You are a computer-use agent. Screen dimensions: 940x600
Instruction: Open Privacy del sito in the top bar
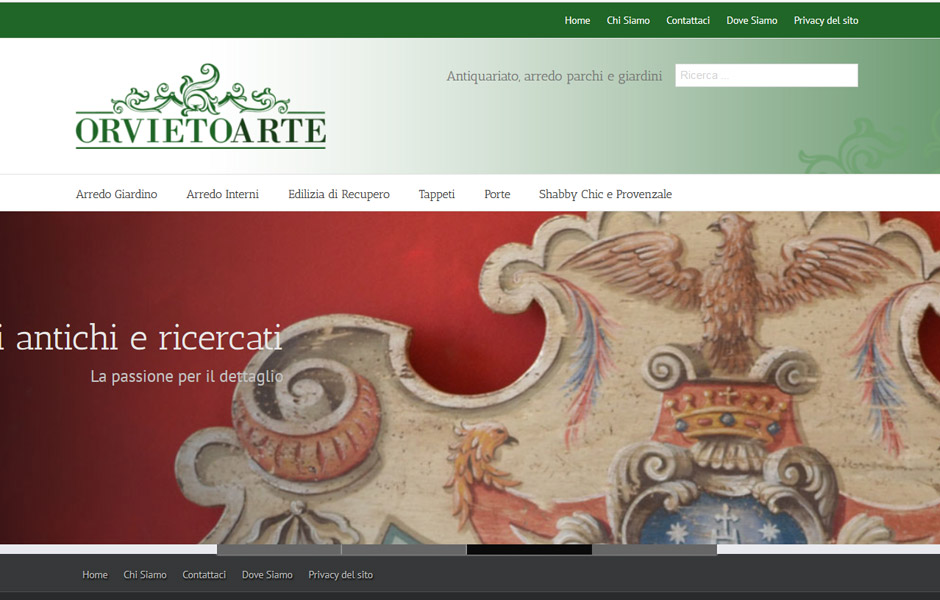(825, 20)
